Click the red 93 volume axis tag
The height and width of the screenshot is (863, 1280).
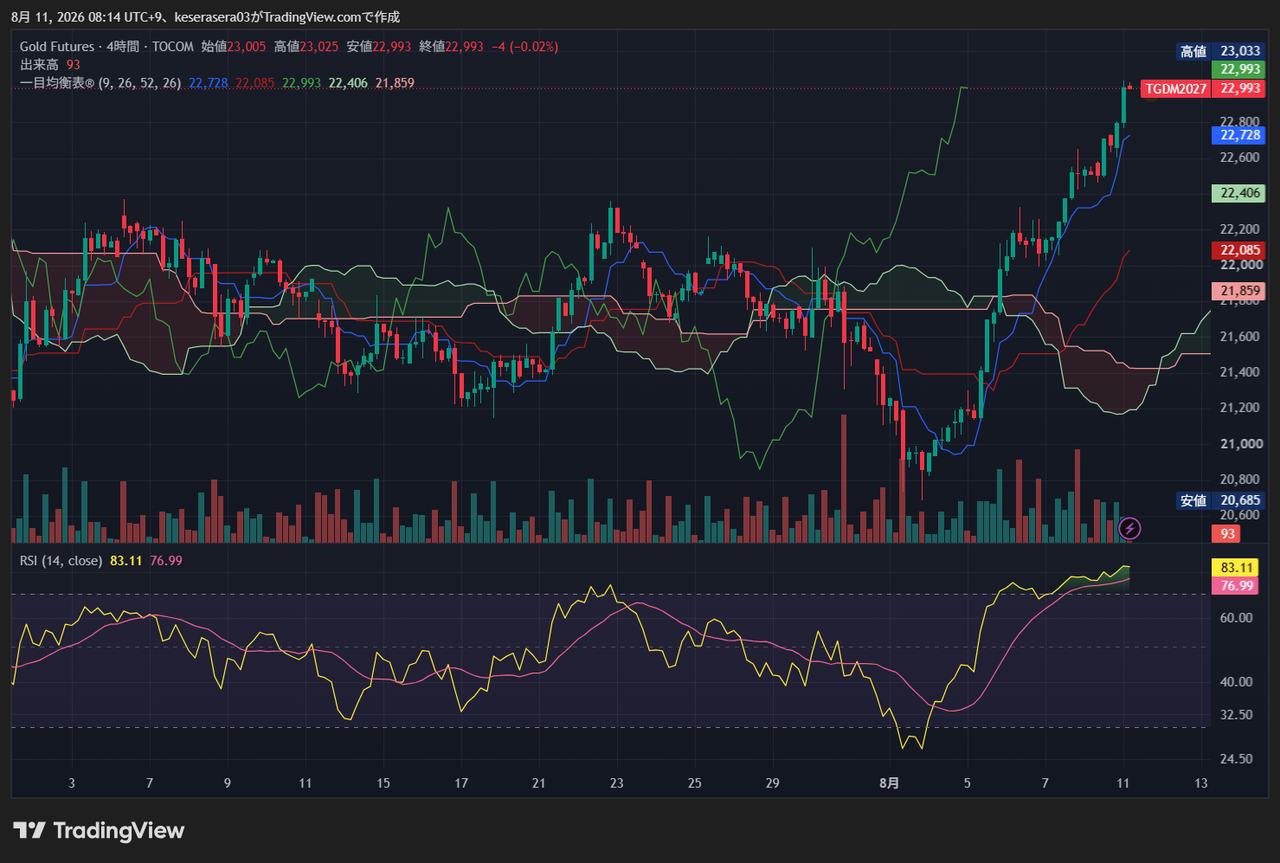click(x=1226, y=534)
